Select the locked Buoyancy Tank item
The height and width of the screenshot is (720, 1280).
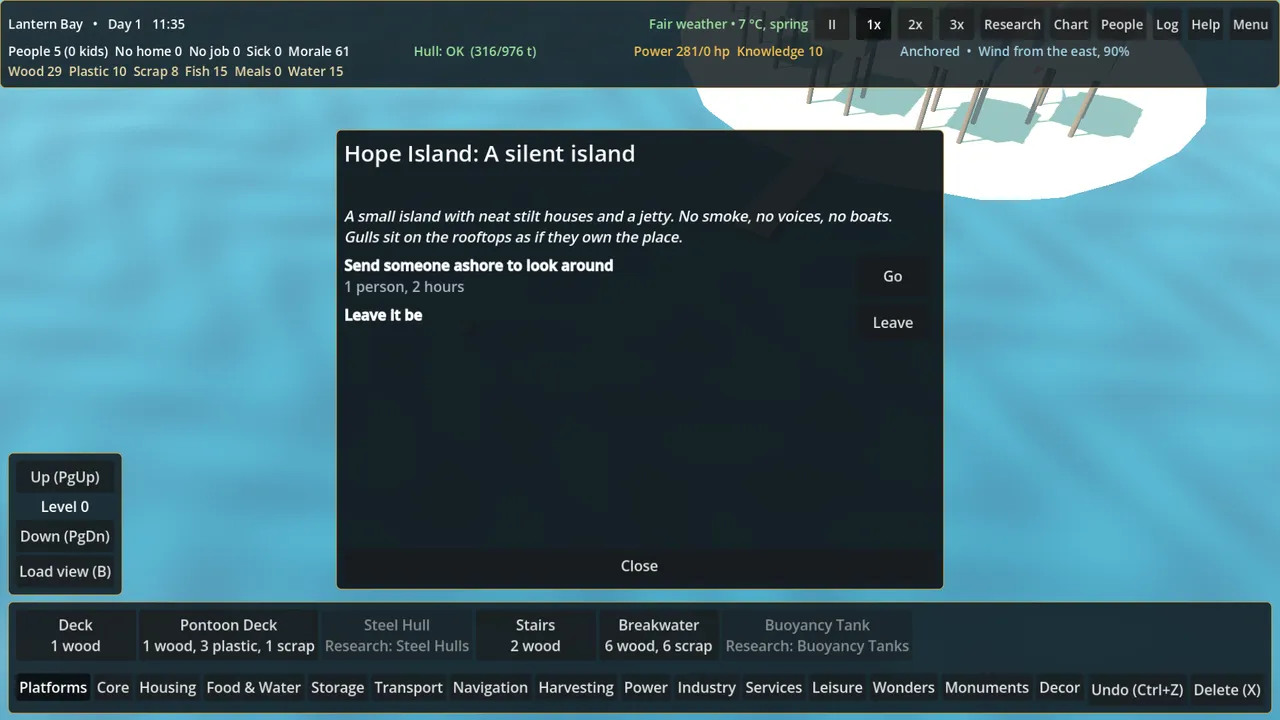pyautogui.click(x=817, y=635)
